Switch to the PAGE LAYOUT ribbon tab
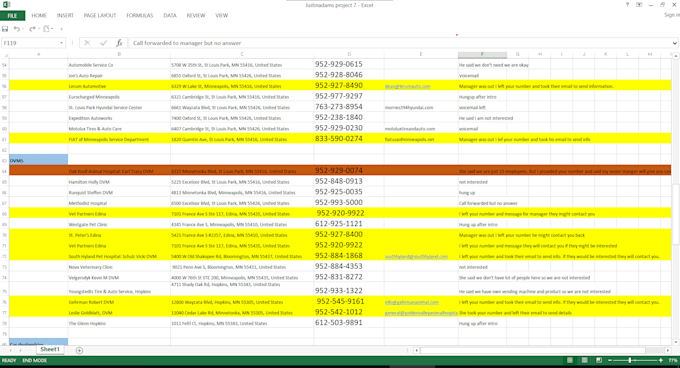Screen dimensions: 680x368 pyautogui.click(x=100, y=16)
